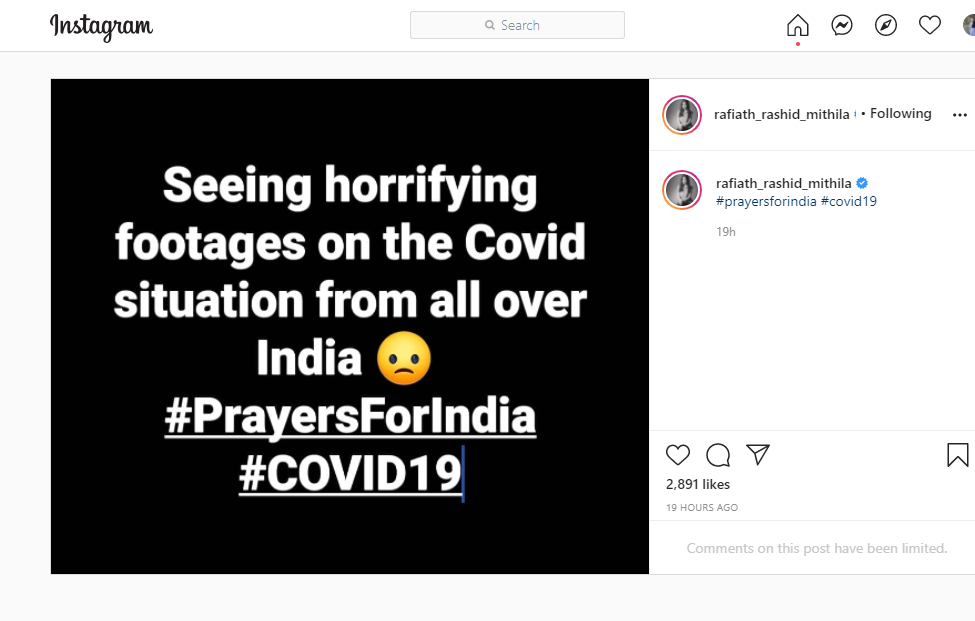Open the activity heart icon in navbar
This screenshot has width=975, height=621.
(x=930, y=26)
